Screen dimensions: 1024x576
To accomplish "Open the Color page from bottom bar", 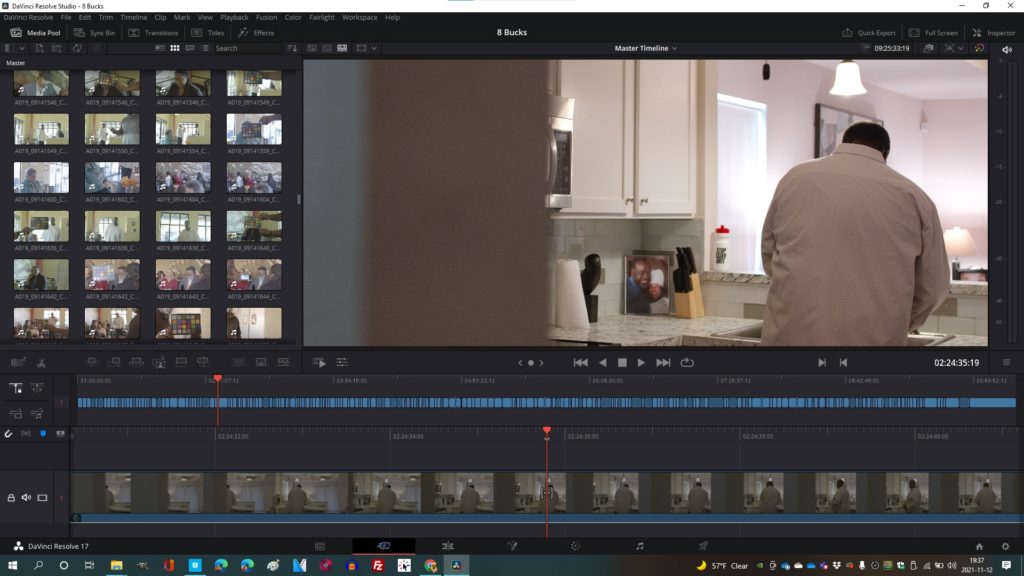I will pyautogui.click(x=575, y=546).
